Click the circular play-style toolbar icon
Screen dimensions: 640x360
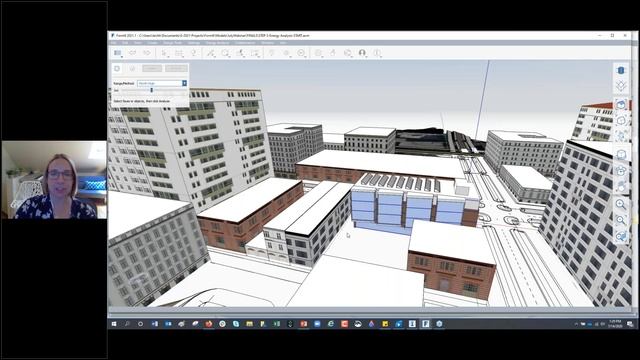click(302, 53)
